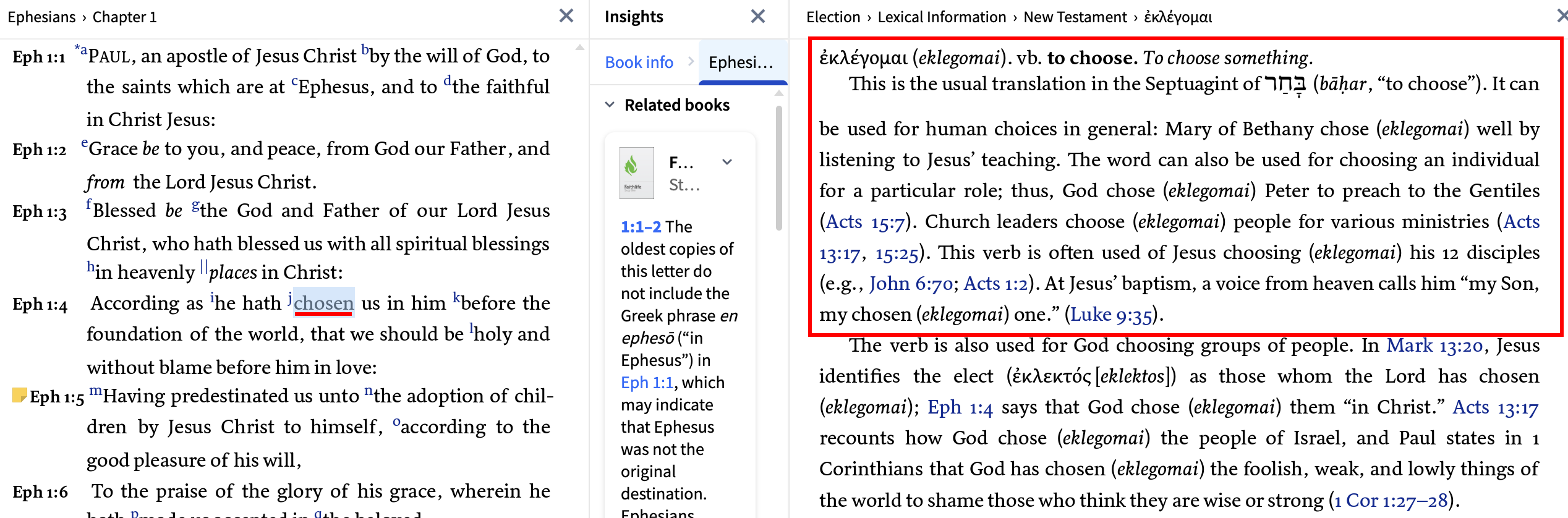Open the Acts 15:7 reference link
The image size is (1568, 518).
tap(865, 221)
